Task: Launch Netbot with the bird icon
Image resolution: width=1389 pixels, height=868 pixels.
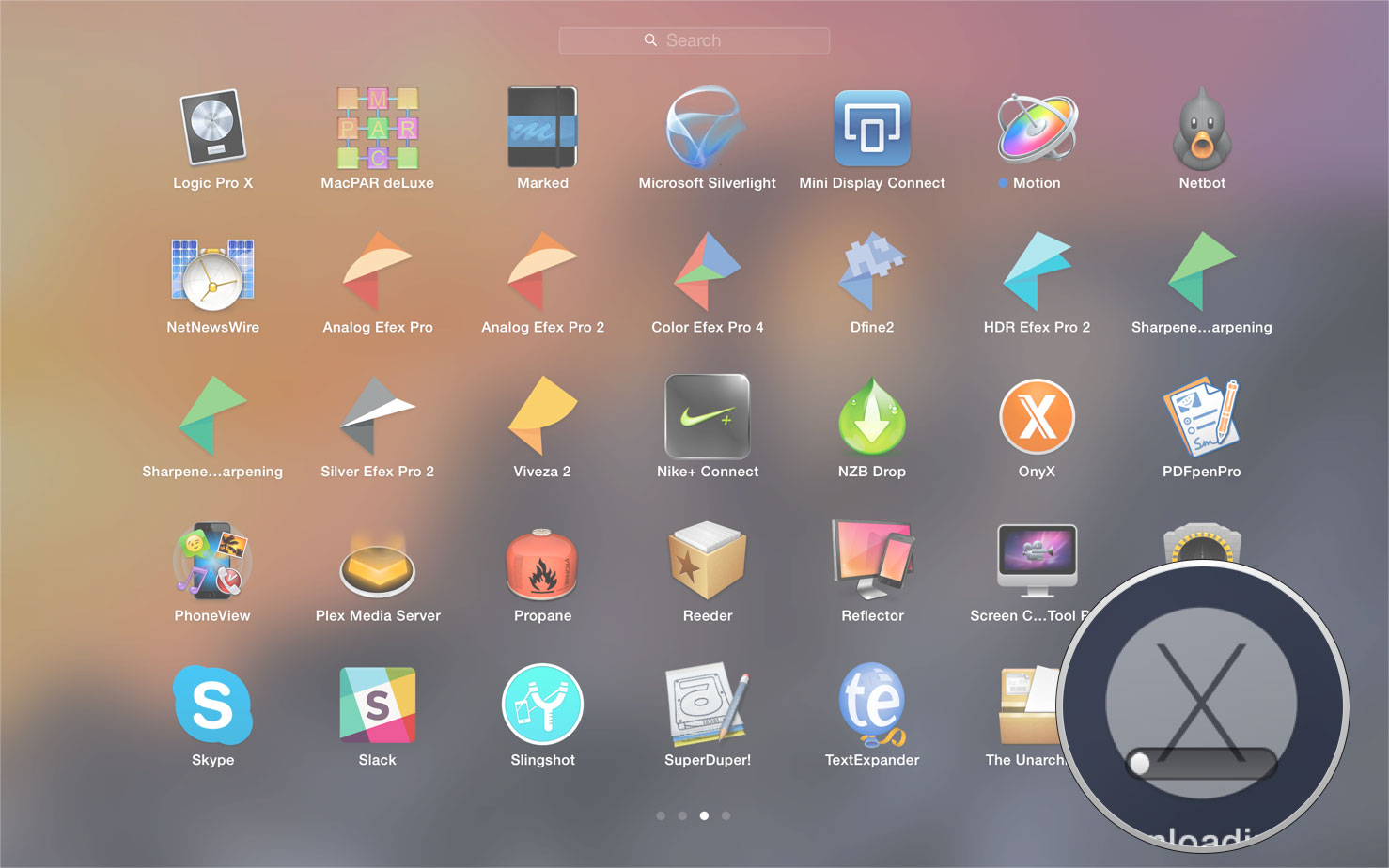Action: (1202, 127)
